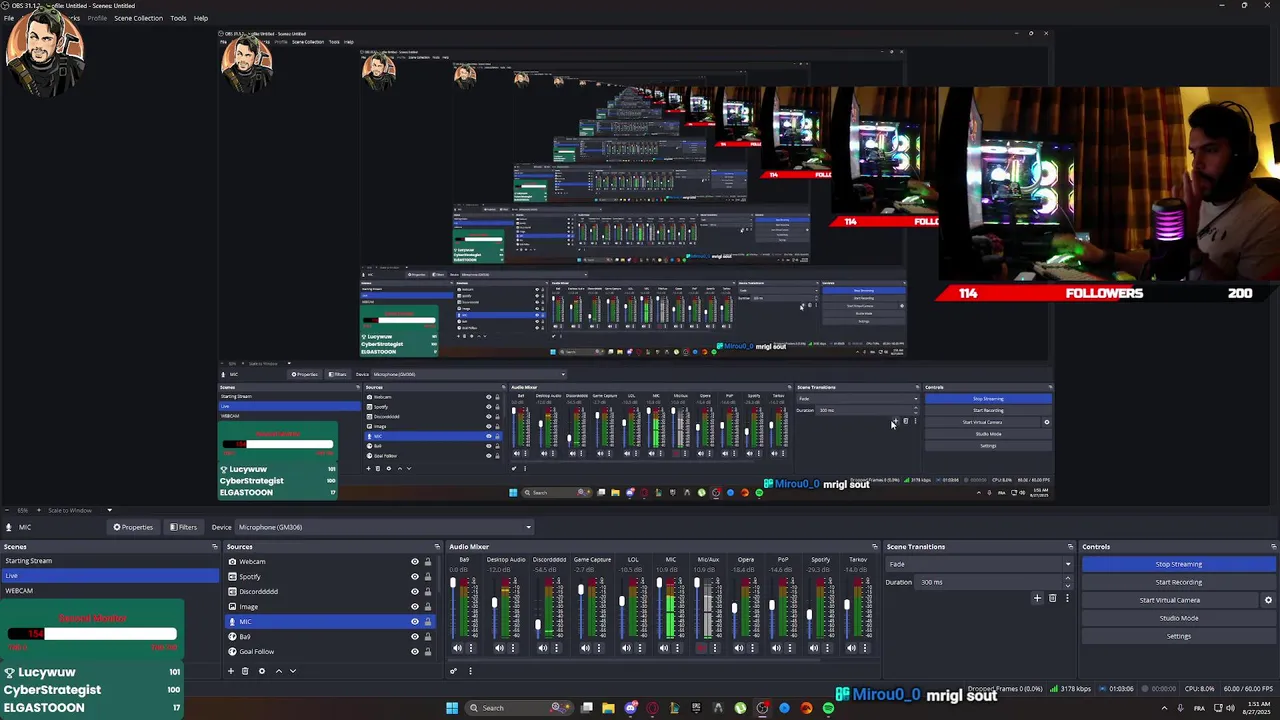
Task: Open Spotify from the taskbar
Action: coord(828,708)
